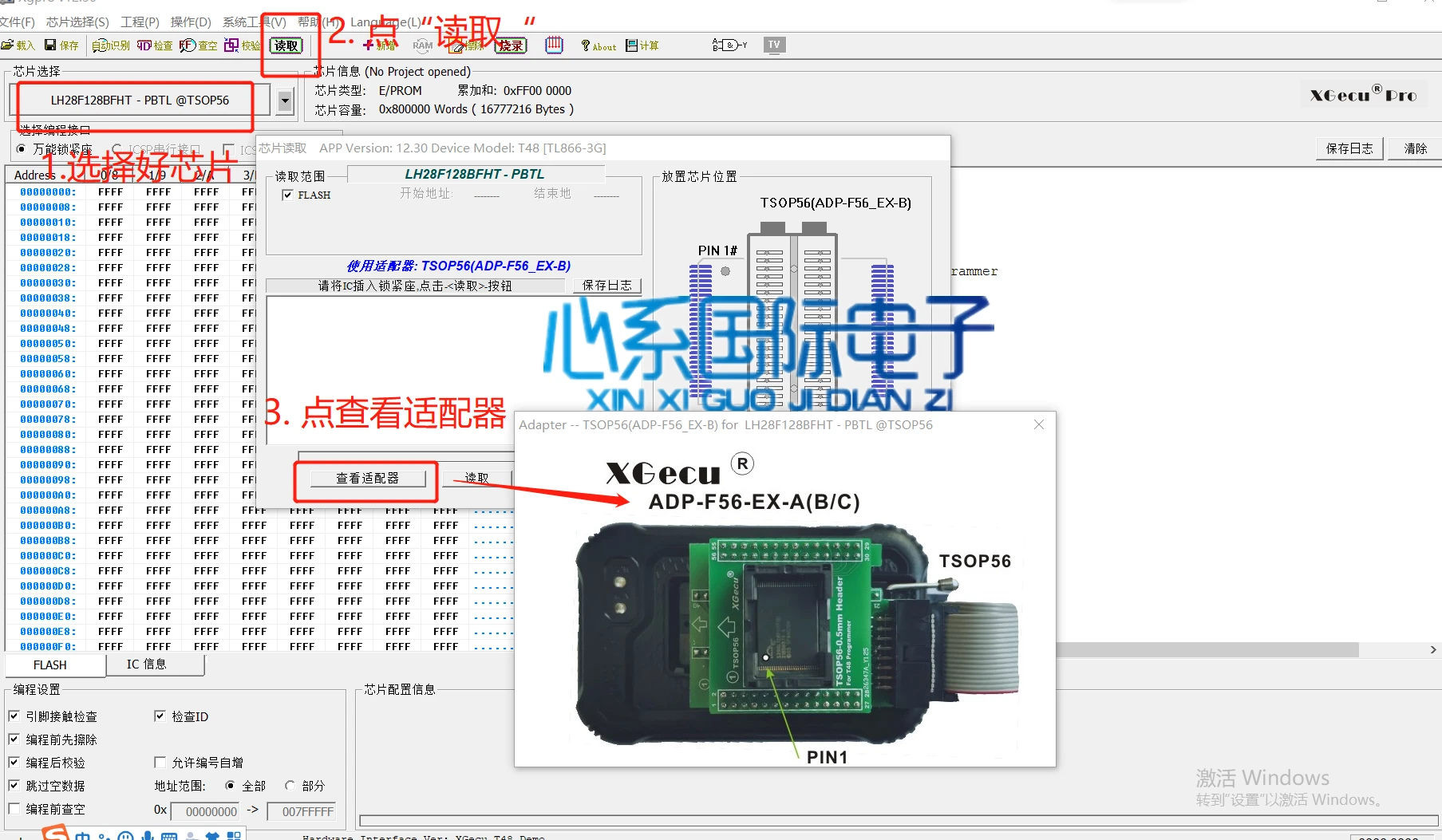Image resolution: width=1442 pixels, height=840 pixels.
Task: Click the Sogou S input-method logo
Action: pyautogui.click(x=55, y=833)
